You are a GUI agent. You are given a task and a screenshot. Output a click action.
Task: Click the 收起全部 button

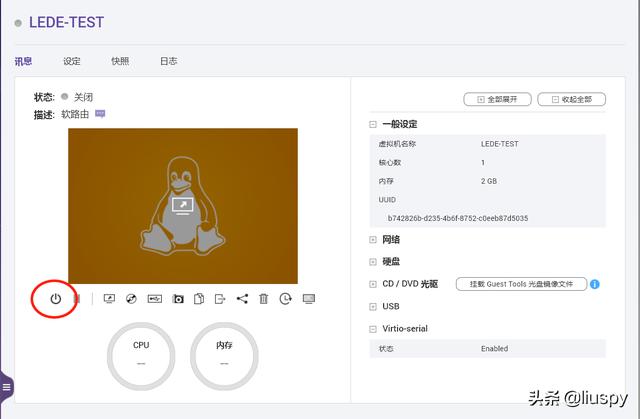pos(571,99)
